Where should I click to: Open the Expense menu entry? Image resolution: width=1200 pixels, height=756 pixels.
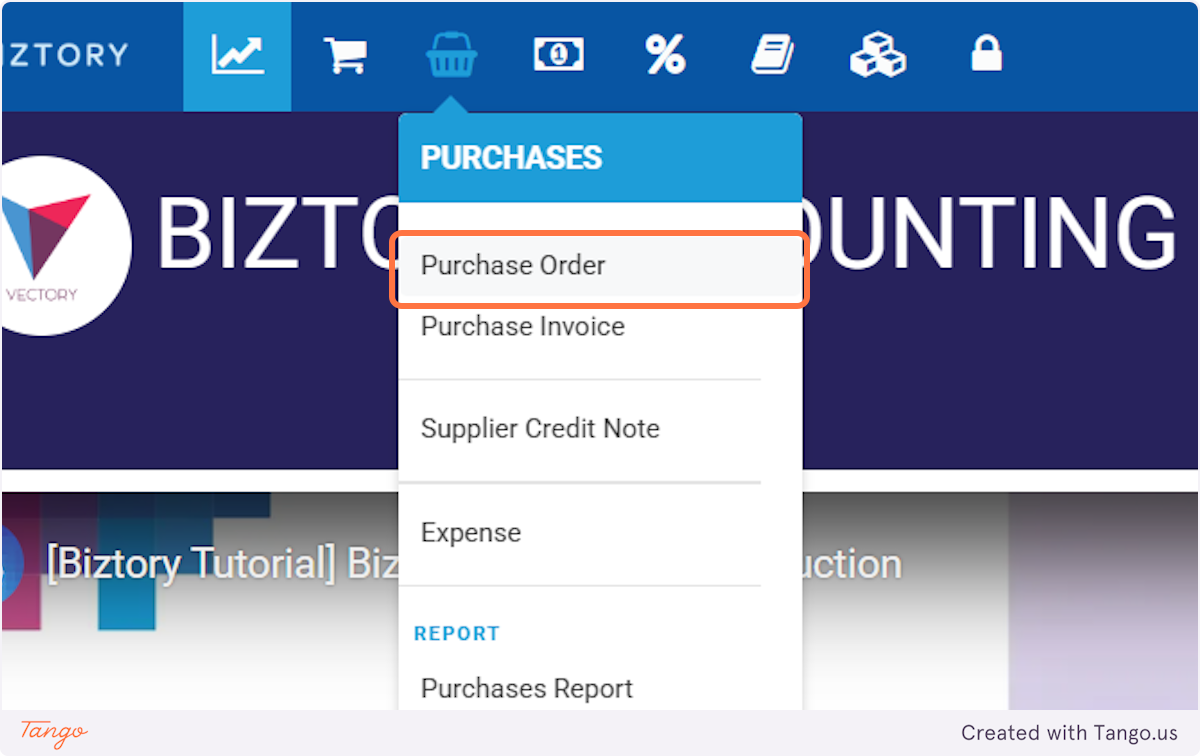point(470,533)
